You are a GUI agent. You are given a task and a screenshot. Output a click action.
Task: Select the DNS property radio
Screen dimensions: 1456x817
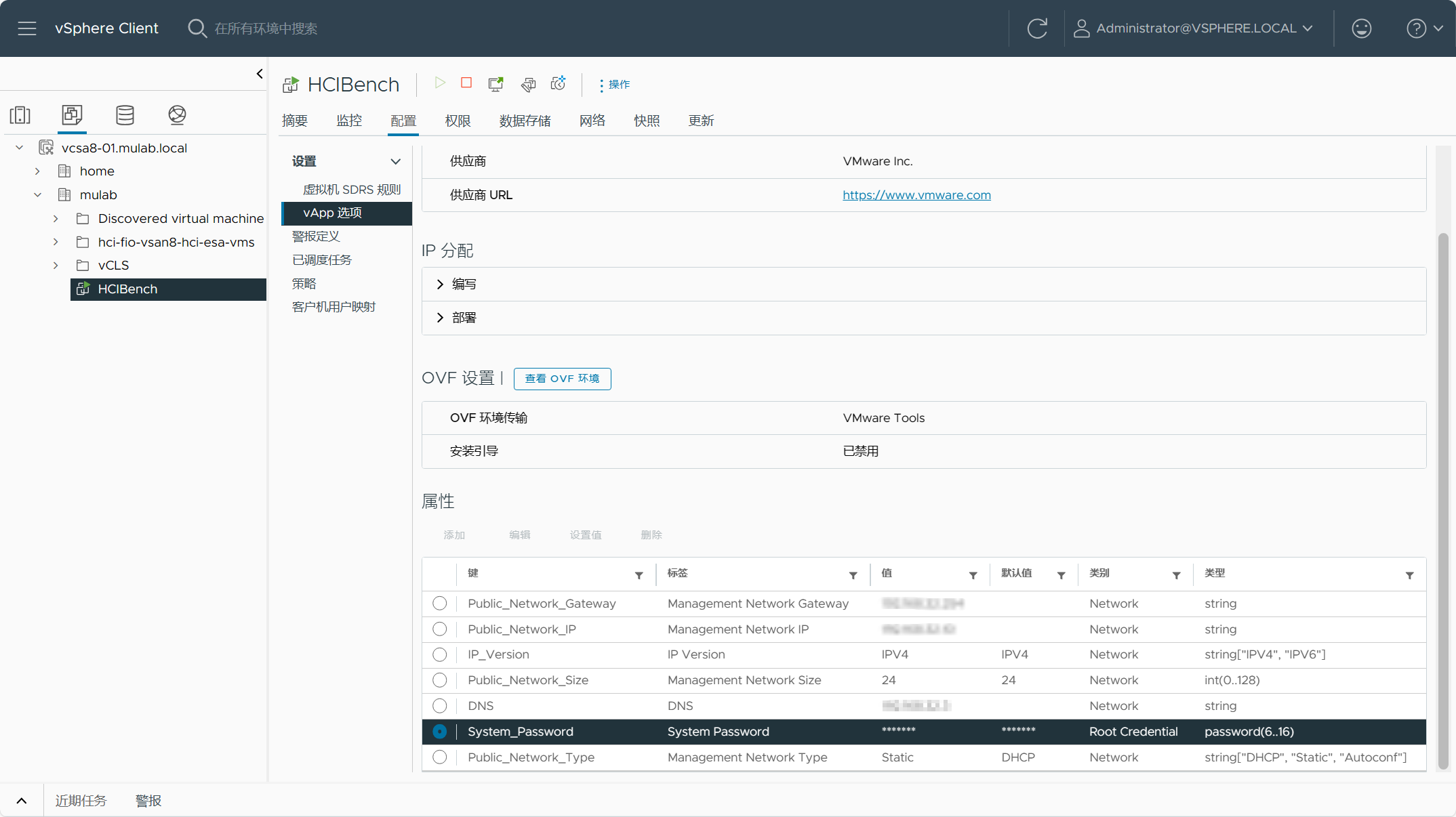pos(440,706)
